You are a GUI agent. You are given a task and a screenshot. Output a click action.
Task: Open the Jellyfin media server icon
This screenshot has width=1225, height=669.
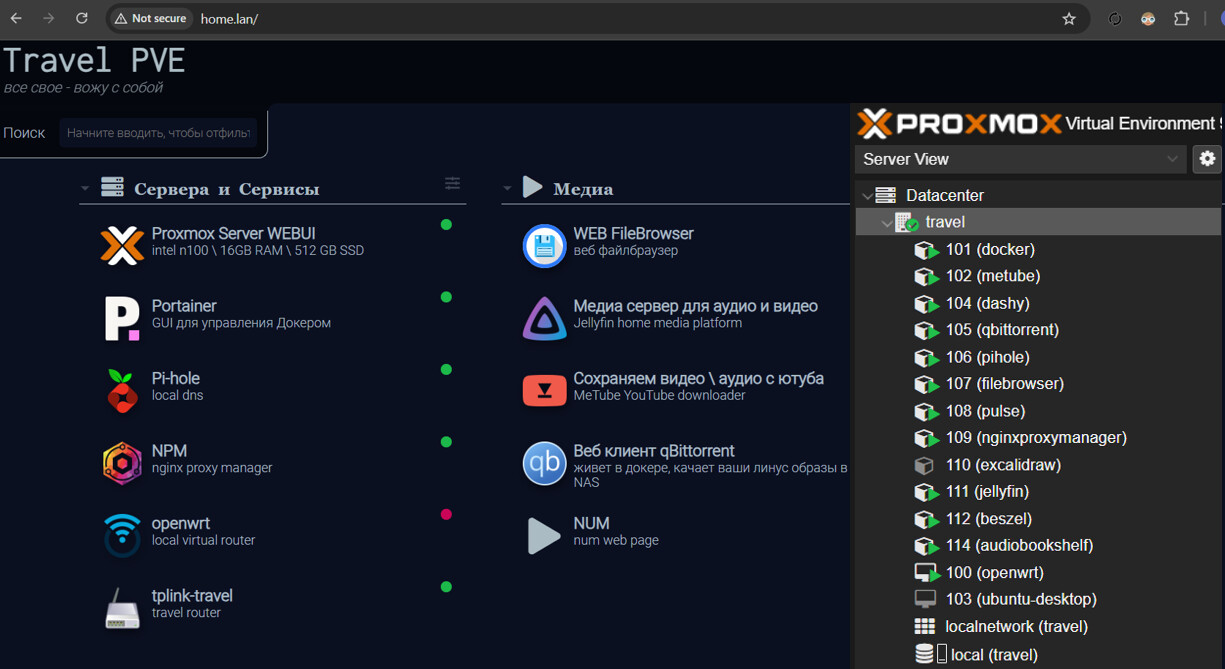[544, 318]
